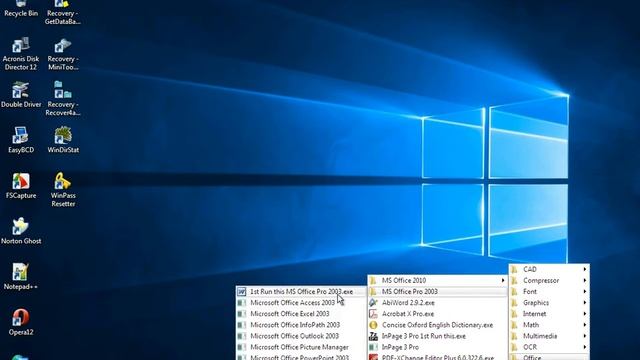The width and height of the screenshot is (640, 360).
Task: Expand the Graphics submenu arrow
Action: coord(585,303)
